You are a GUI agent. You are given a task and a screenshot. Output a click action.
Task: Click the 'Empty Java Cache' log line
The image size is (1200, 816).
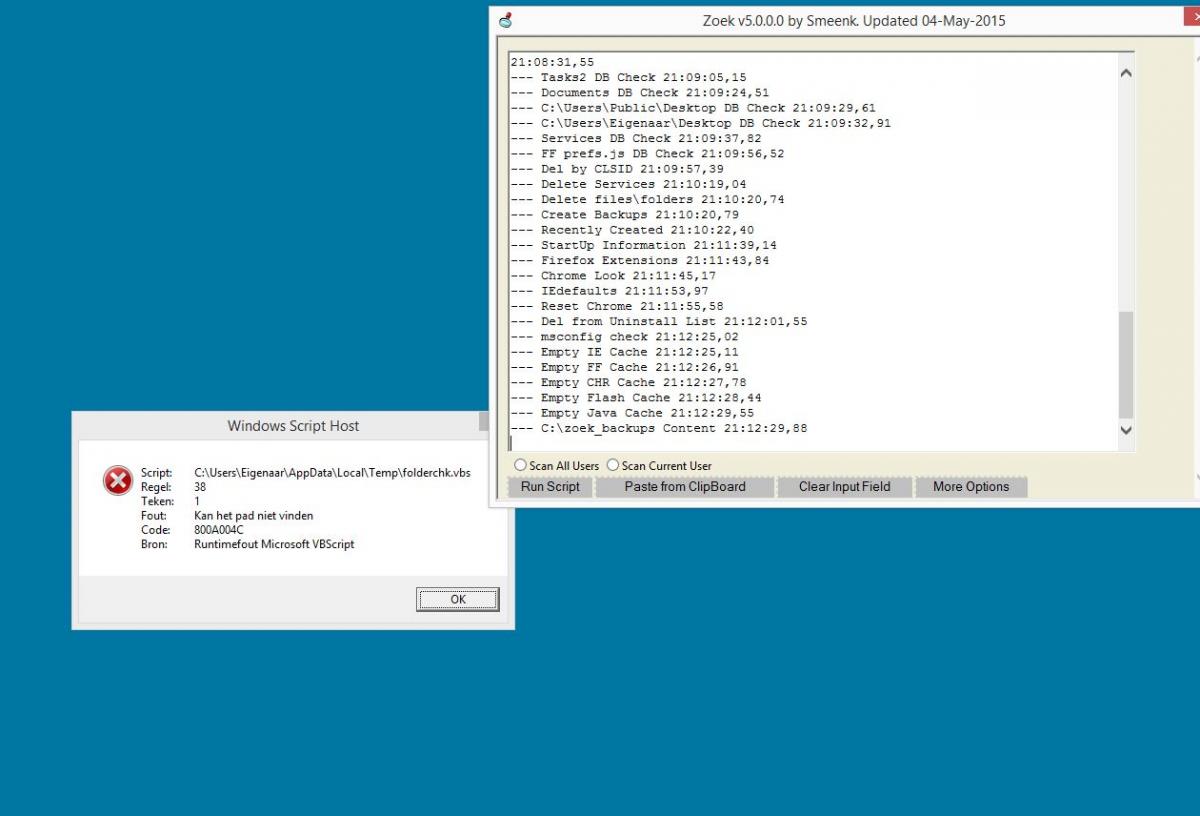pyautogui.click(x=632, y=413)
